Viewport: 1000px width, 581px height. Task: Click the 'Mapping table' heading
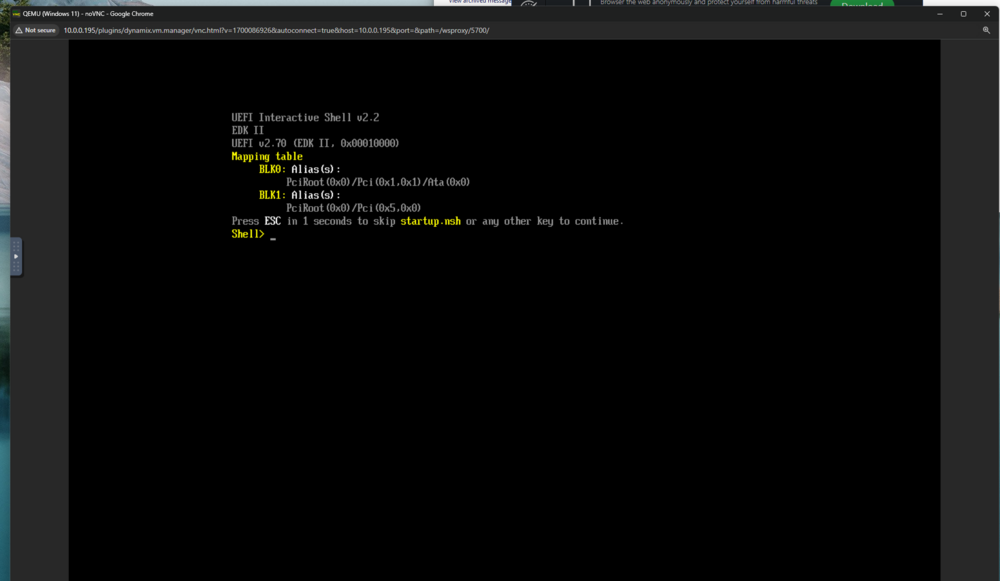pos(267,156)
